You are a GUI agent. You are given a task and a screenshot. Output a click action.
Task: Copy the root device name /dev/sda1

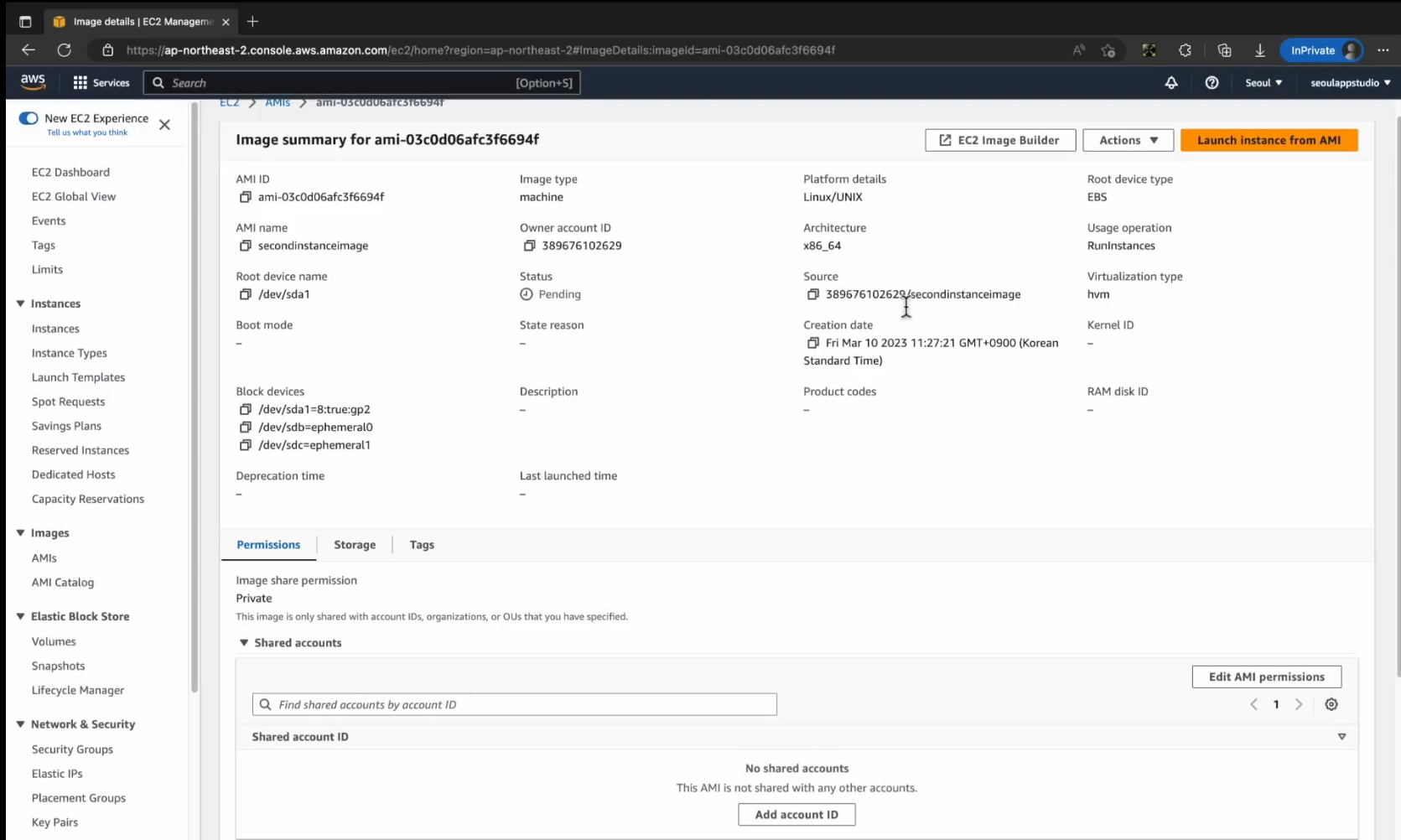245,294
